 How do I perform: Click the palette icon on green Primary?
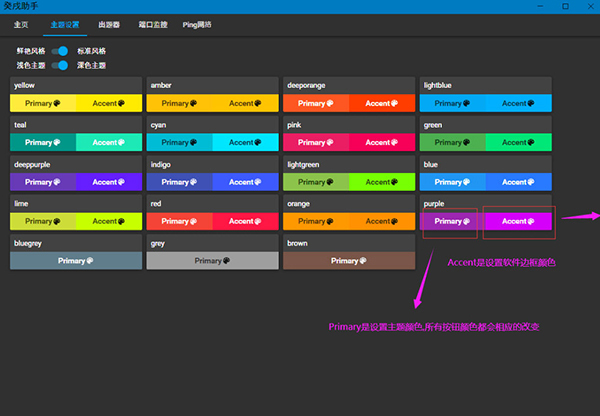[x=467, y=143]
